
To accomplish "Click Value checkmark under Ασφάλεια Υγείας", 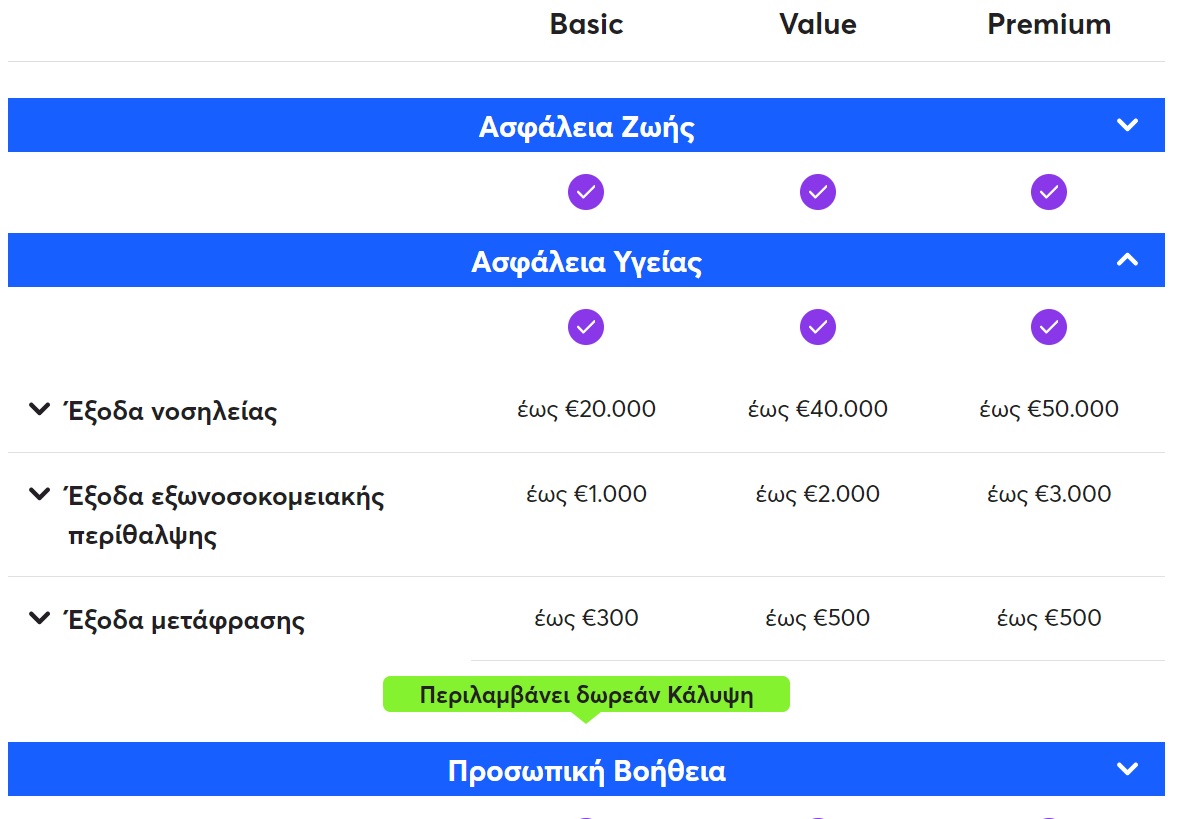I will (818, 327).
